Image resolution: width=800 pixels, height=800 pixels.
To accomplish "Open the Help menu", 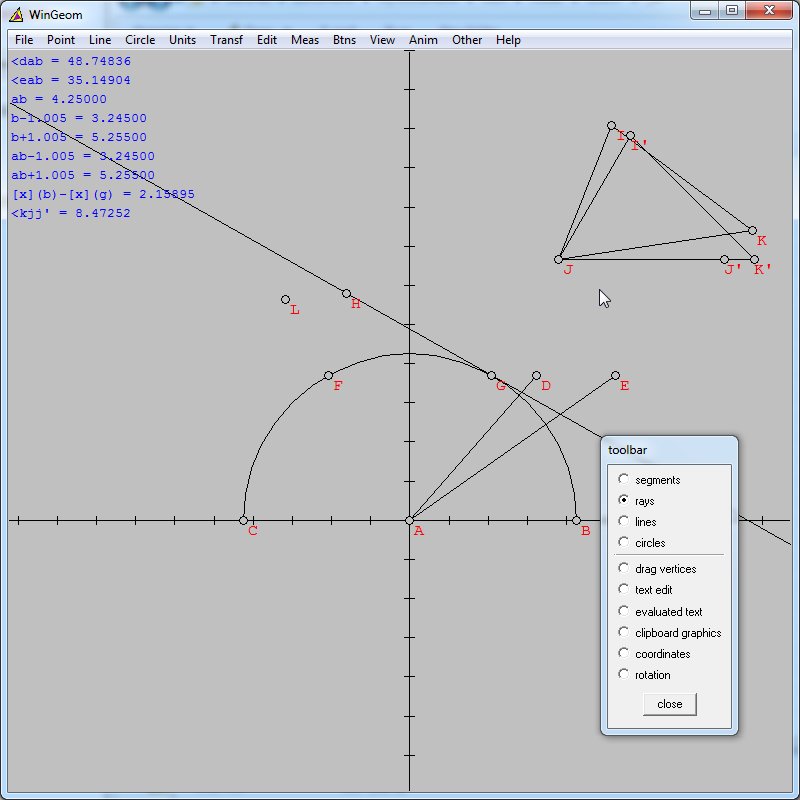I will tap(508, 40).
